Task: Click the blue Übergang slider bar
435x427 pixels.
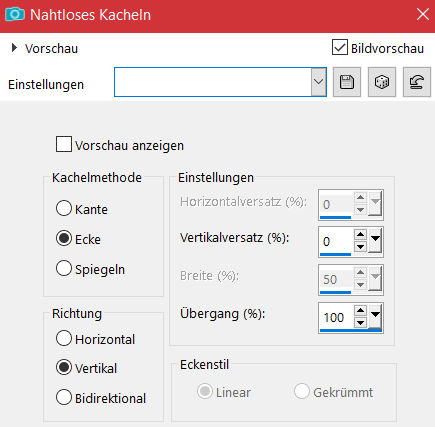Action: [351, 331]
